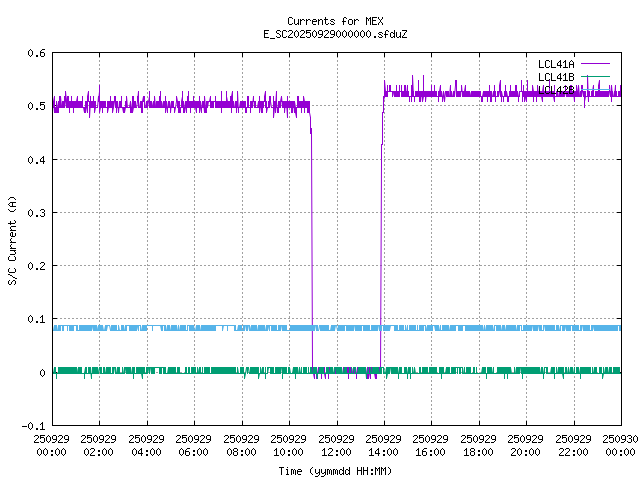Click the purple line's falling edge near 11:00
Image resolution: width=640 pixels, height=480 pixels.
coord(311,240)
